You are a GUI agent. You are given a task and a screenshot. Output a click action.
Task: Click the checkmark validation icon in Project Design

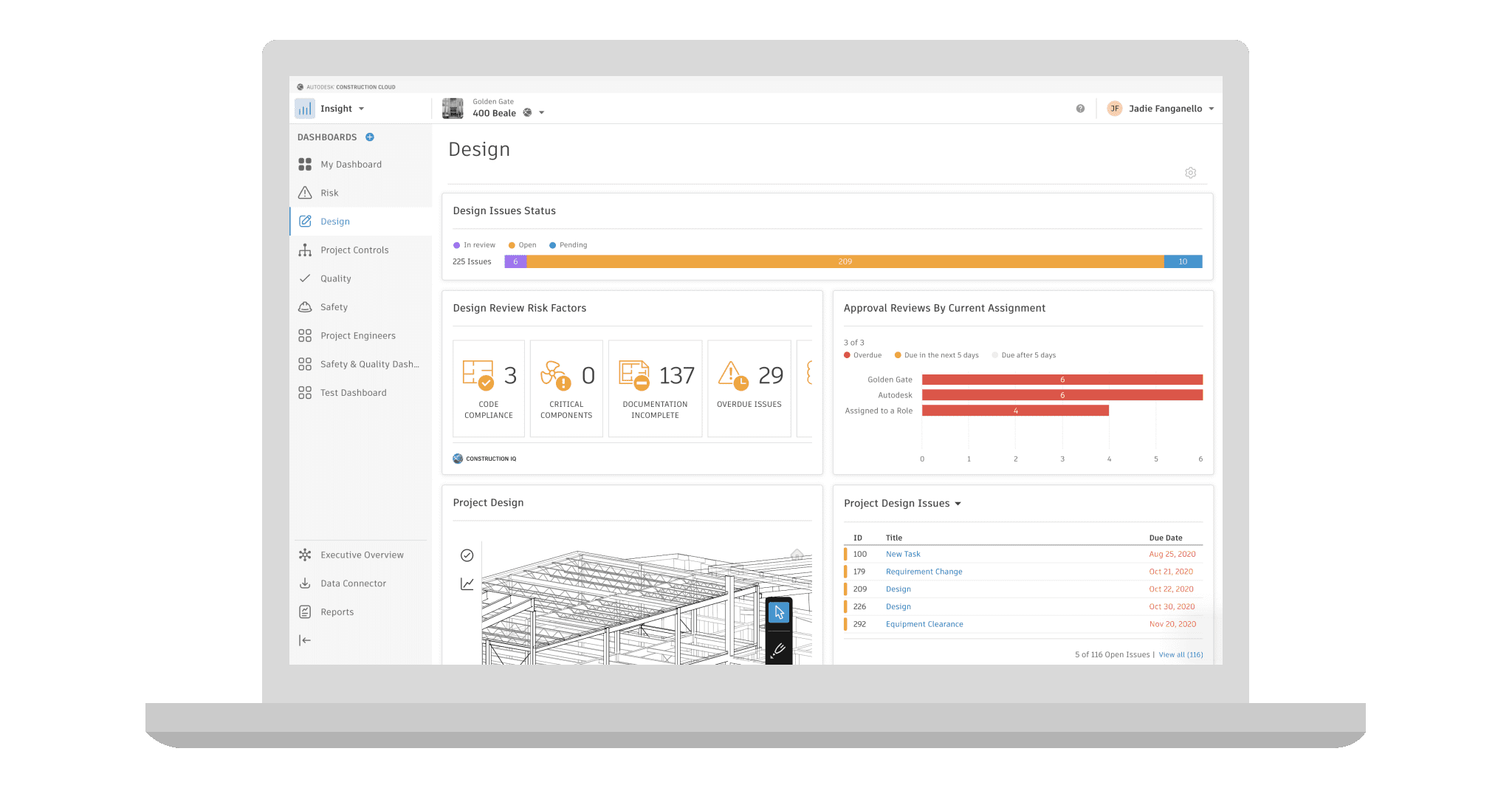click(x=467, y=555)
